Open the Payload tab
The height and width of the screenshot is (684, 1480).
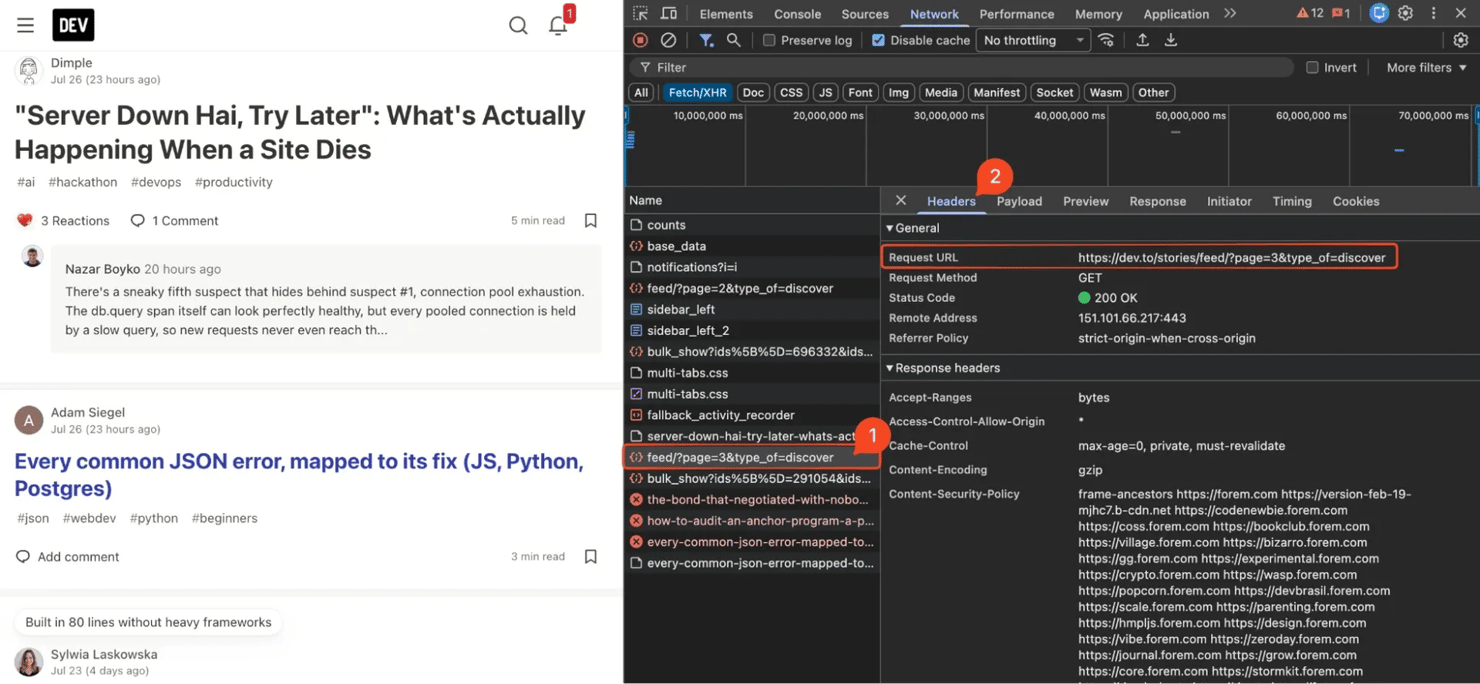click(x=1019, y=201)
